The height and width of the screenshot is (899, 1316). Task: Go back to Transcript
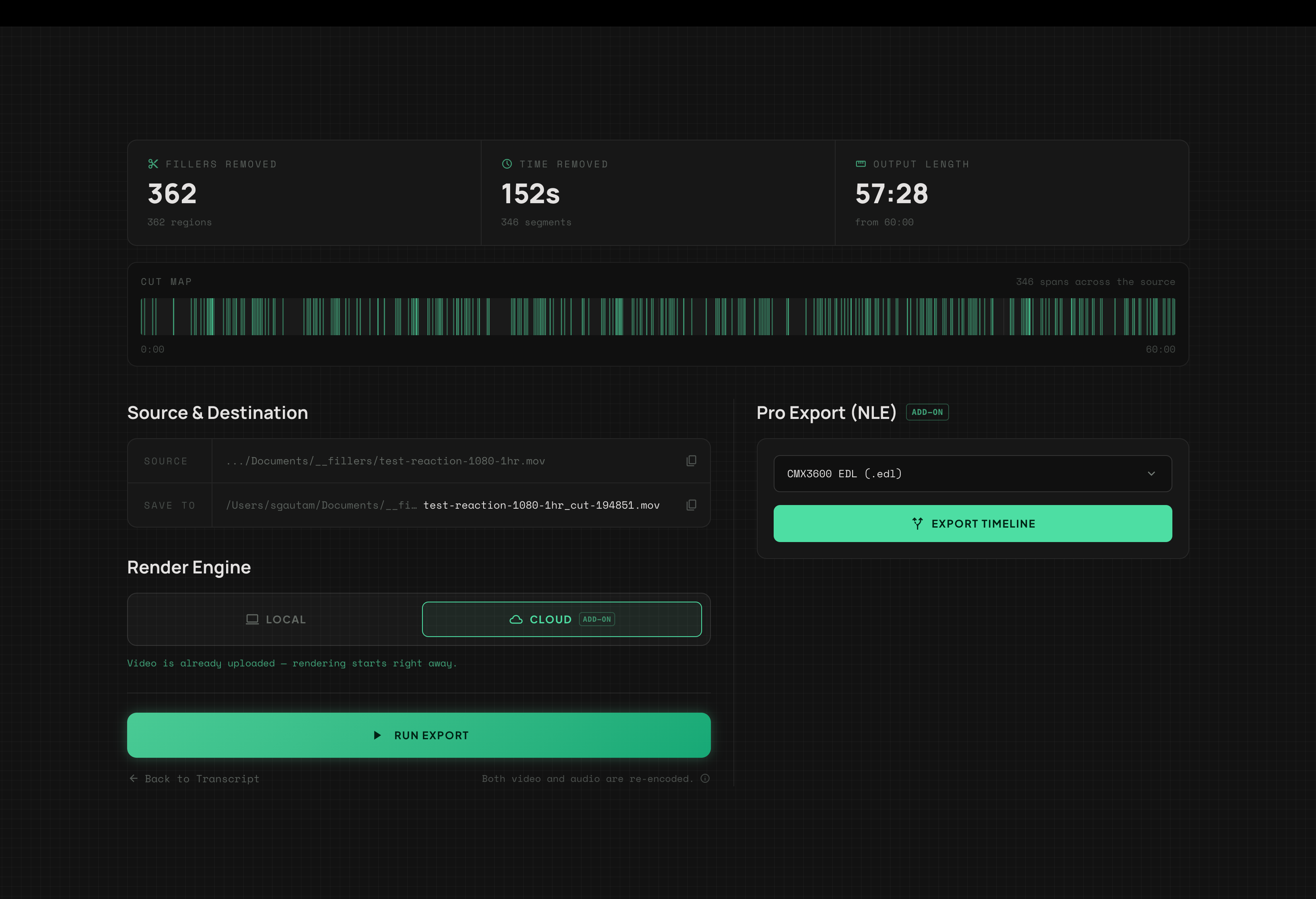(x=194, y=778)
